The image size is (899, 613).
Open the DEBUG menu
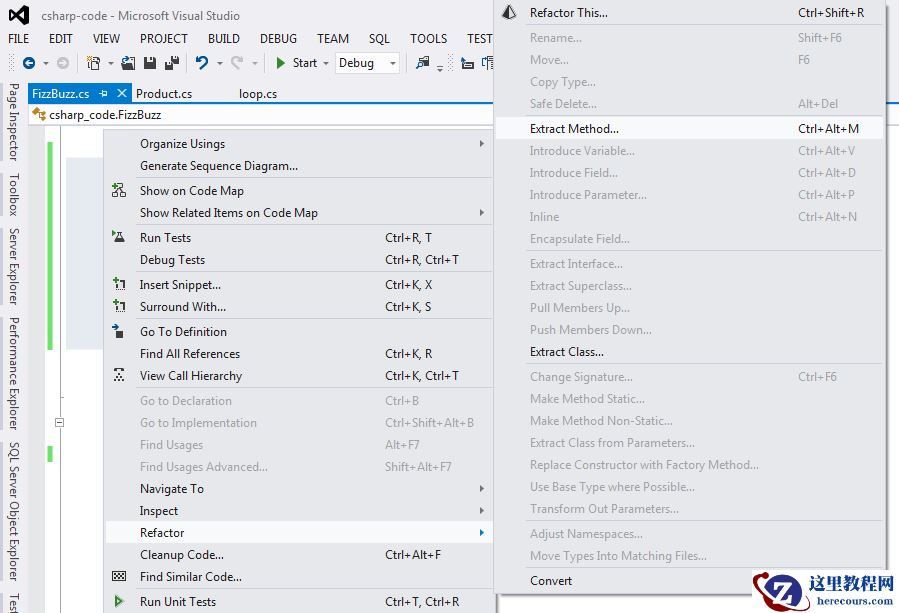pos(278,38)
